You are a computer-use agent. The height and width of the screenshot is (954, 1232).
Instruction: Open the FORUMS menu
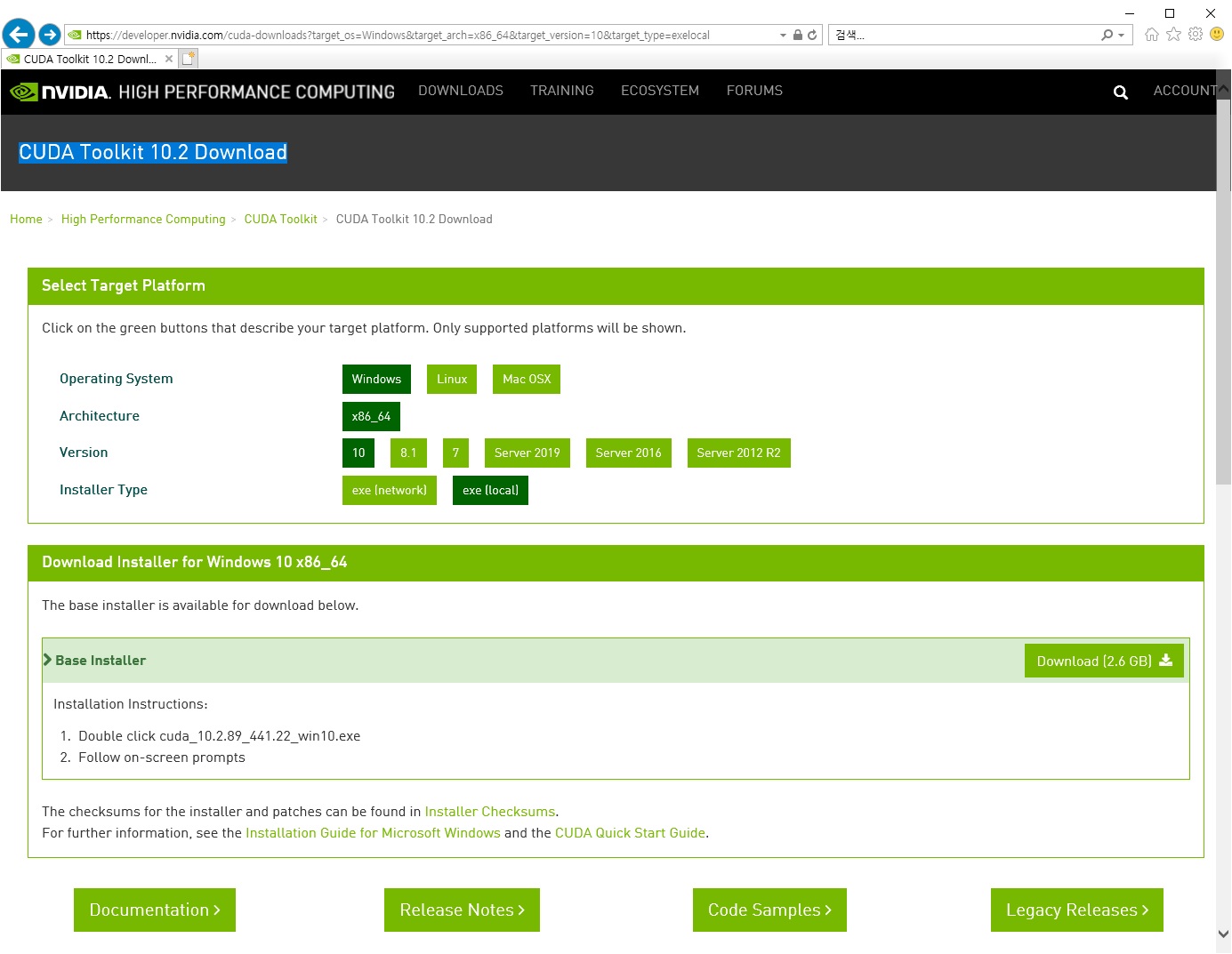point(754,91)
